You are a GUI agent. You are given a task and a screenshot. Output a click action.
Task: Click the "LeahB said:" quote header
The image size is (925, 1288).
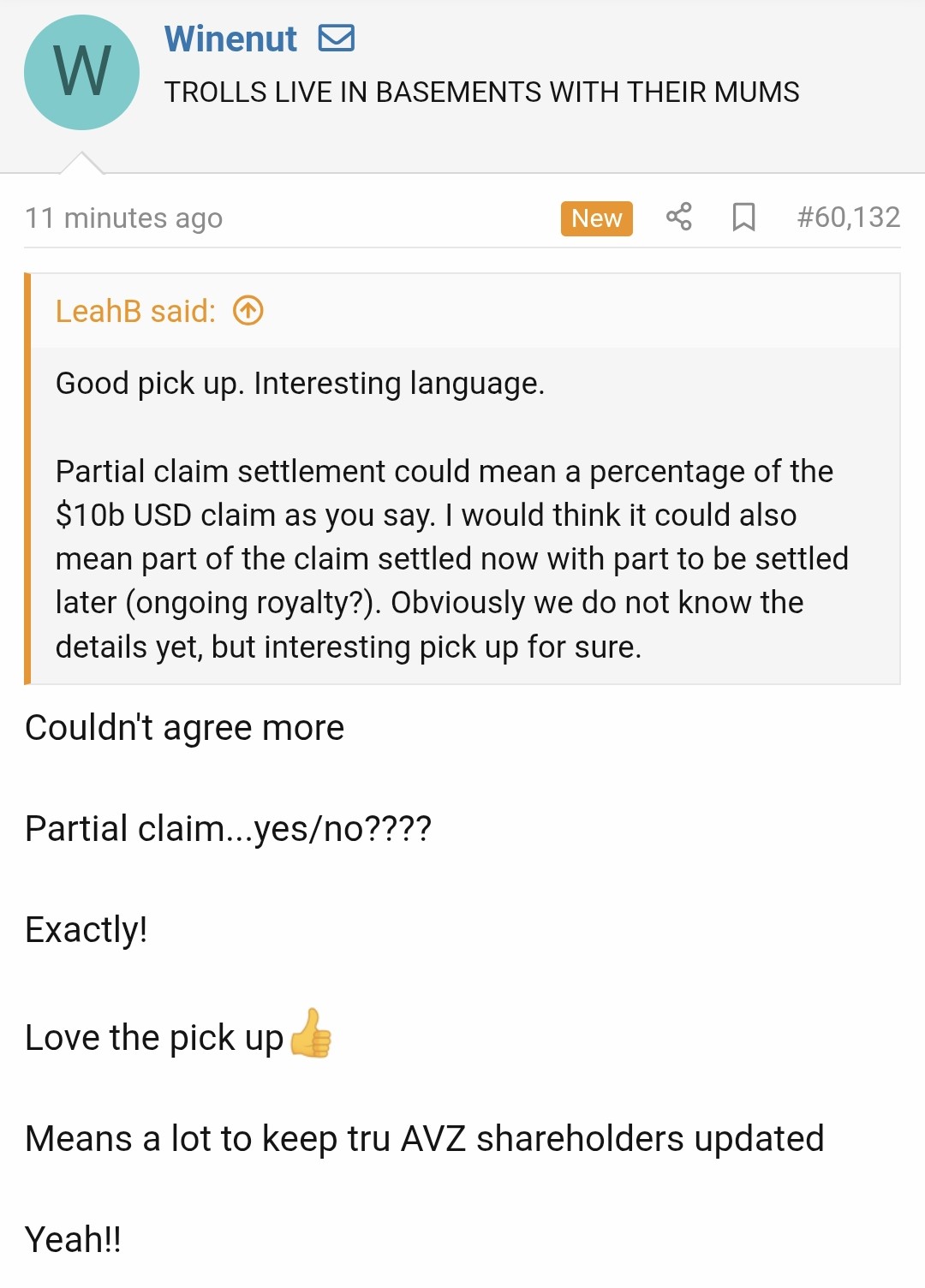(x=135, y=311)
